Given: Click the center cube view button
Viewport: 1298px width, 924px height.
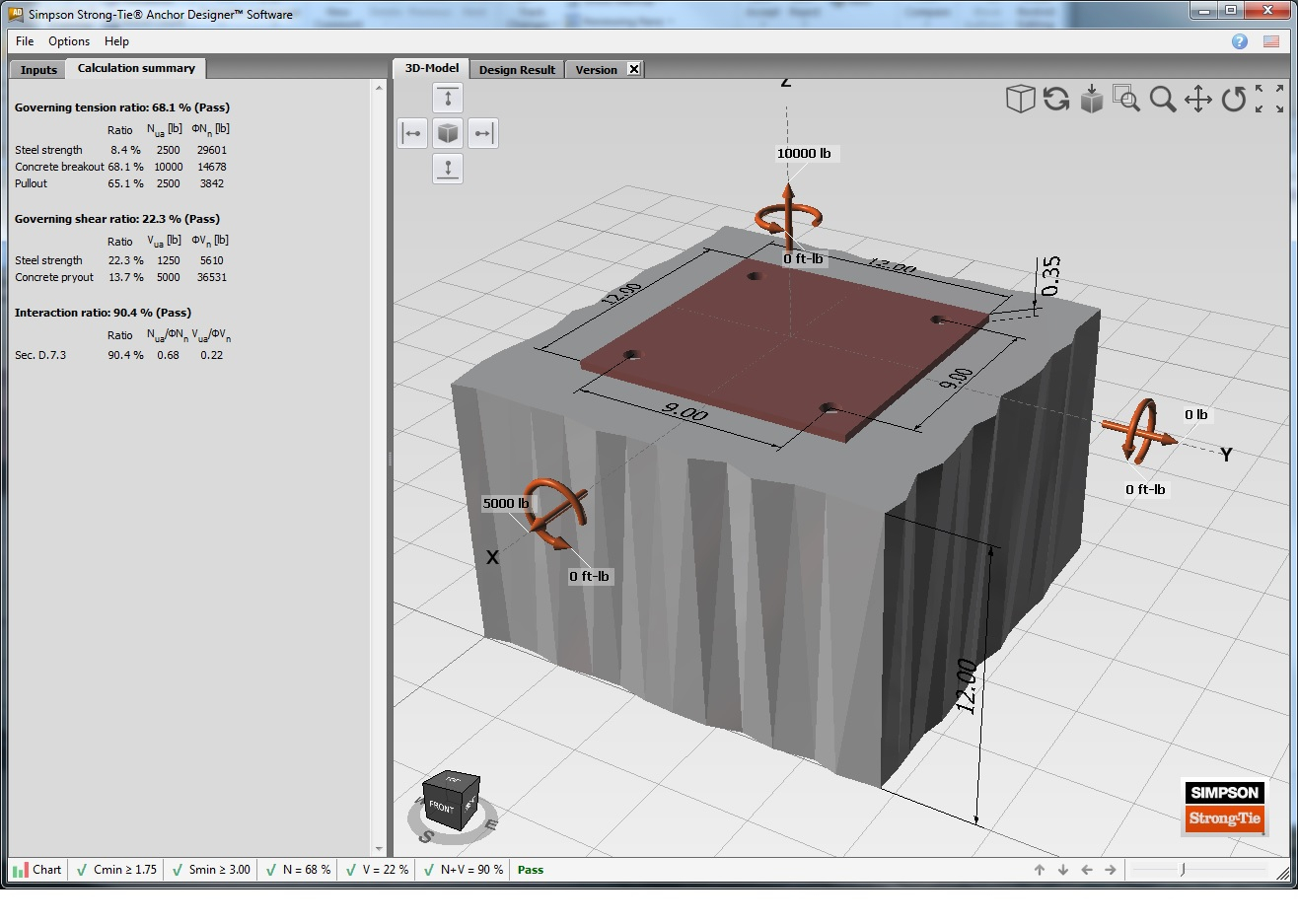Looking at the screenshot, I should [448, 133].
